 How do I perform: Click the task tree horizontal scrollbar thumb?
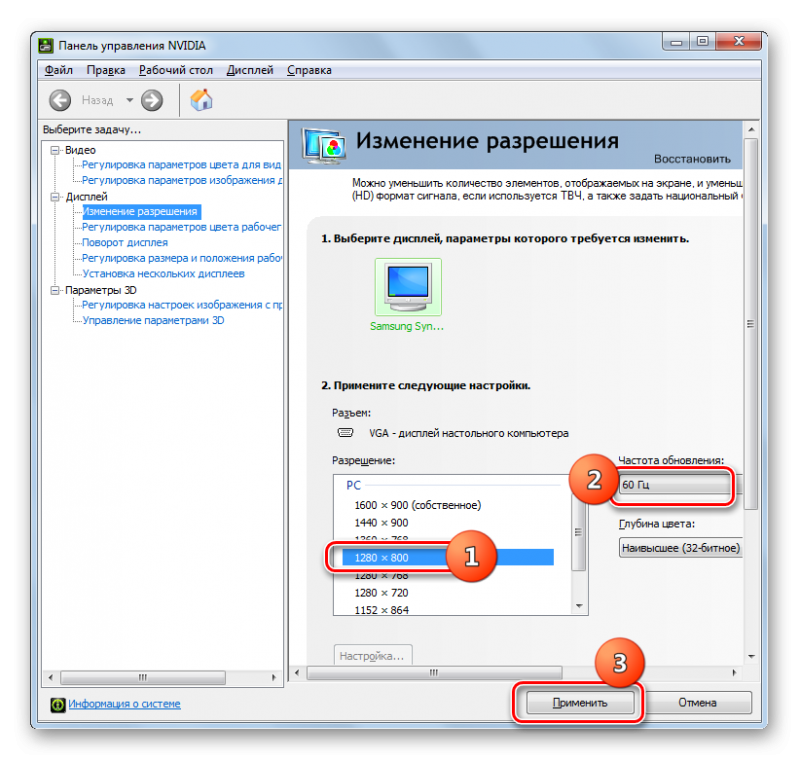tap(143, 677)
